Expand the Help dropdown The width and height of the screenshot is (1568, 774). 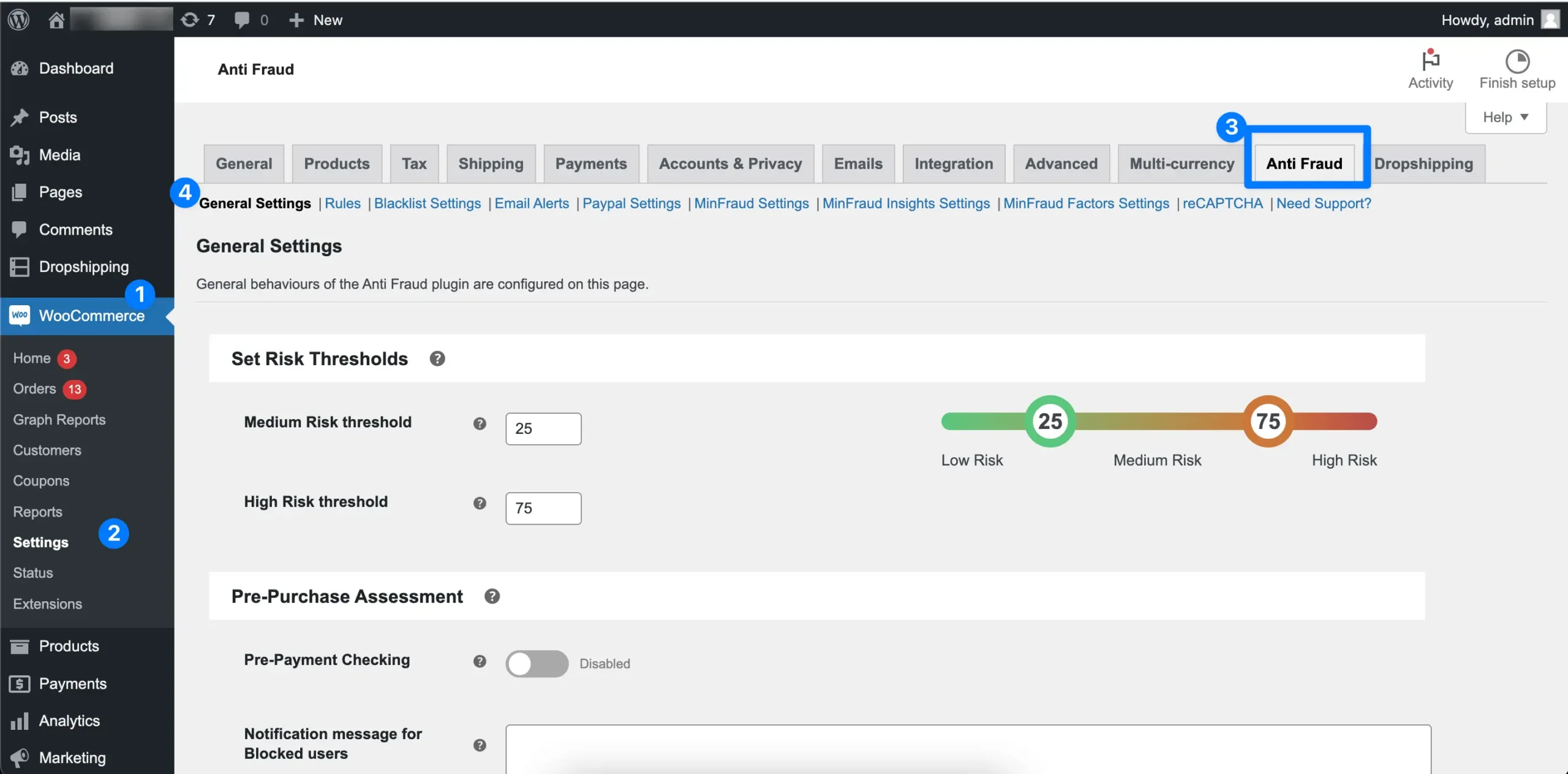coord(1506,117)
